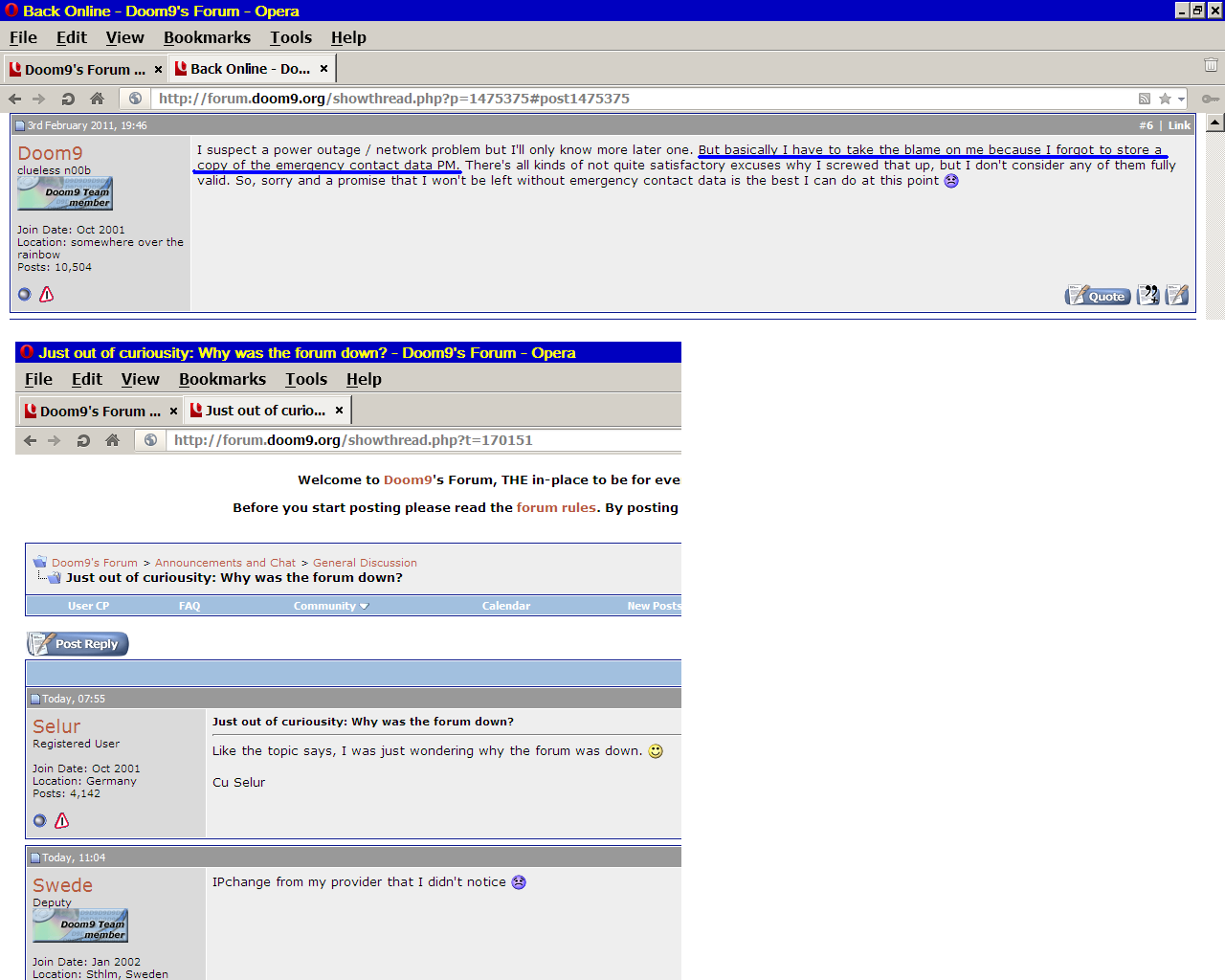Image resolution: width=1225 pixels, height=980 pixels.
Task: Go forward in the curiosity thread window
Action: [x=54, y=440]
